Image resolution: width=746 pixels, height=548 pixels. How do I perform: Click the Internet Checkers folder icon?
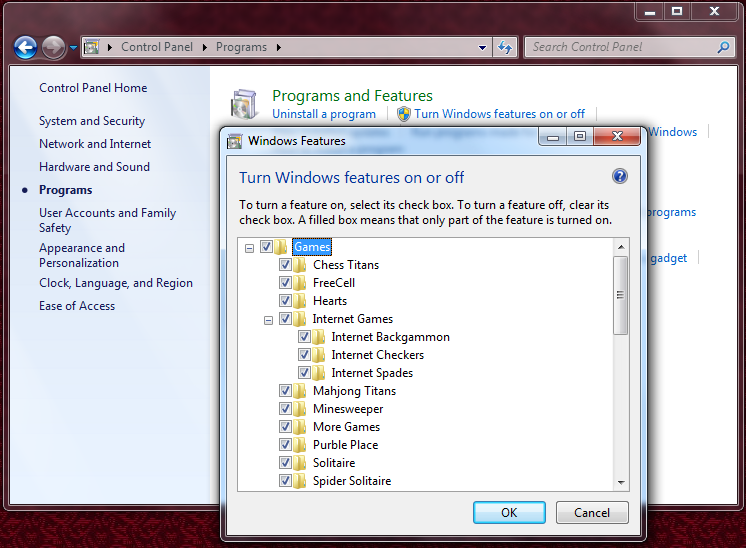319,355
